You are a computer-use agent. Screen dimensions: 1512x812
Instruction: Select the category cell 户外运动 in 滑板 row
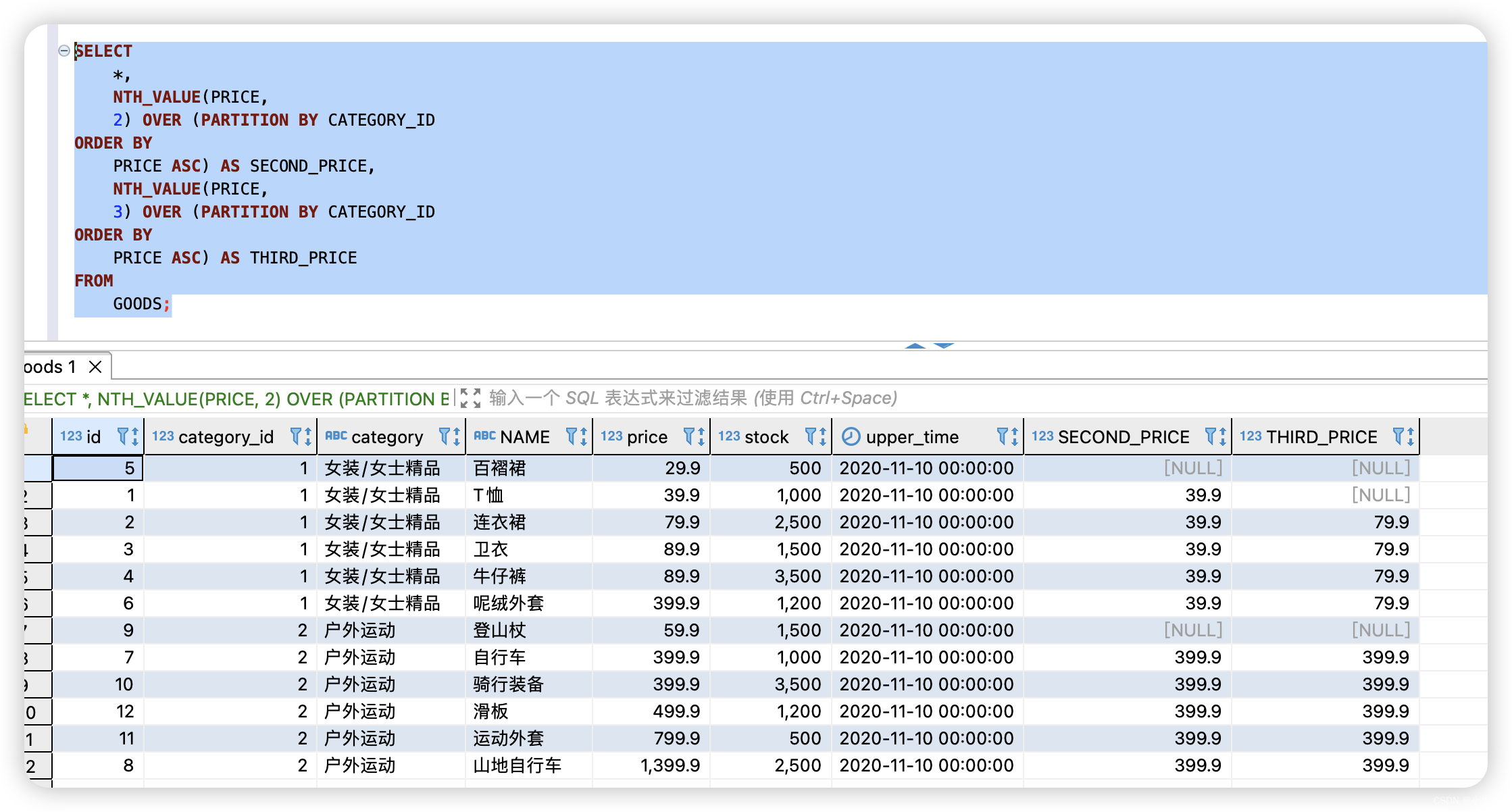click(391, 711)
